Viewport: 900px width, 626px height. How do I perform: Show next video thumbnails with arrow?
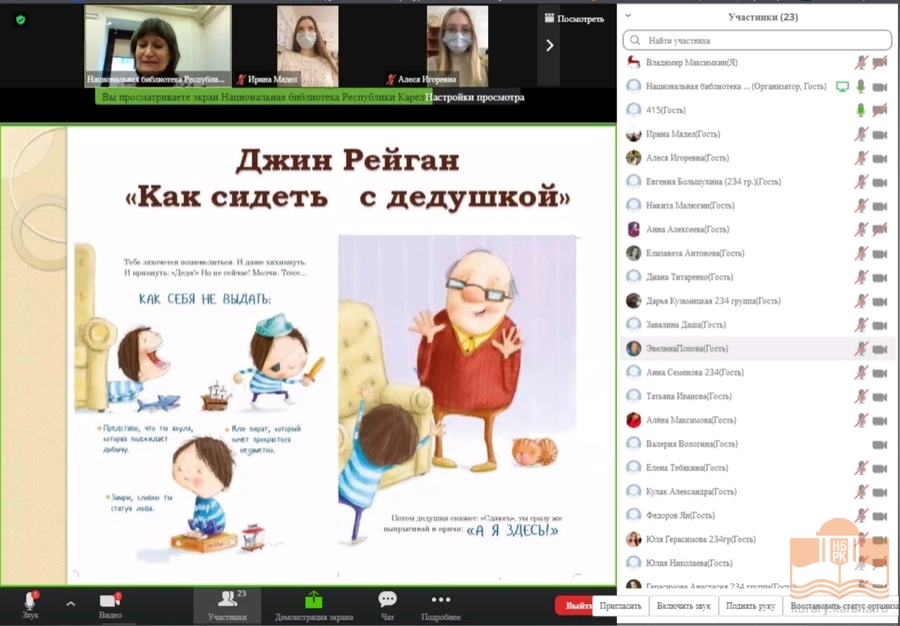[x=549, y=45]
